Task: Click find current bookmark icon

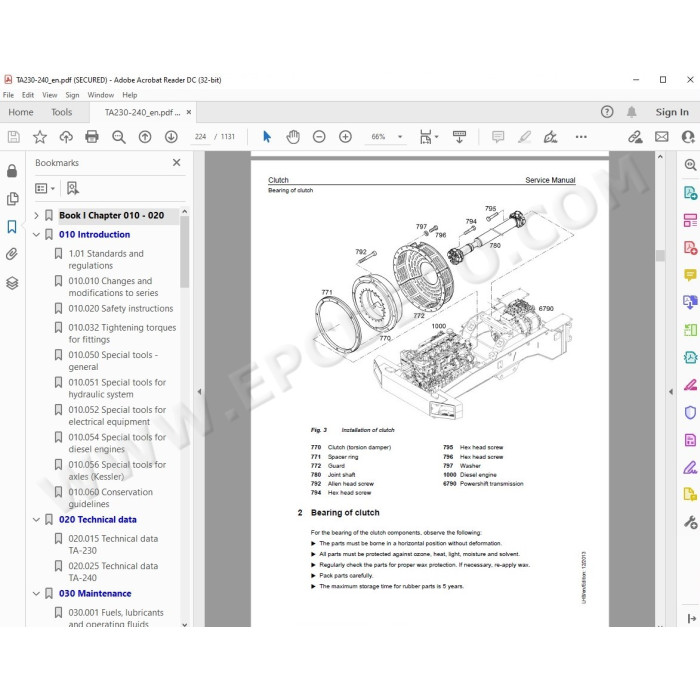Action: [x=72, y=188]
